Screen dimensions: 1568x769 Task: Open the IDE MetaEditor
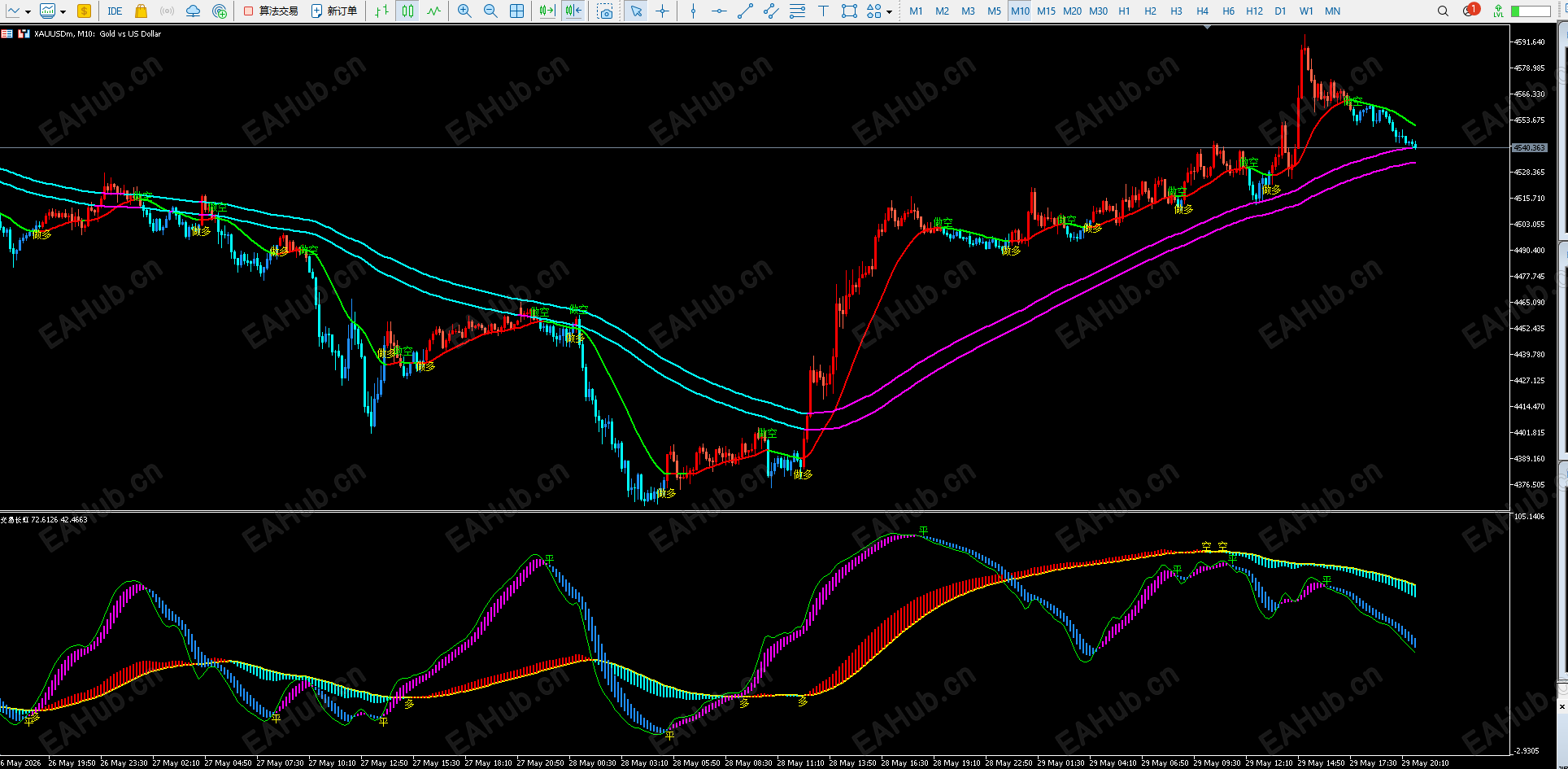click(x=115, y=11)
